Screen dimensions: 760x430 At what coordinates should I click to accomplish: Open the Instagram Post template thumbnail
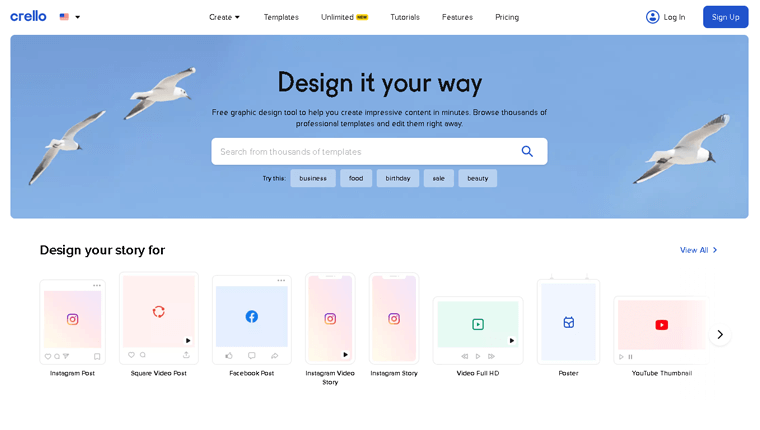pyautogui.click(x=72, y=320)
